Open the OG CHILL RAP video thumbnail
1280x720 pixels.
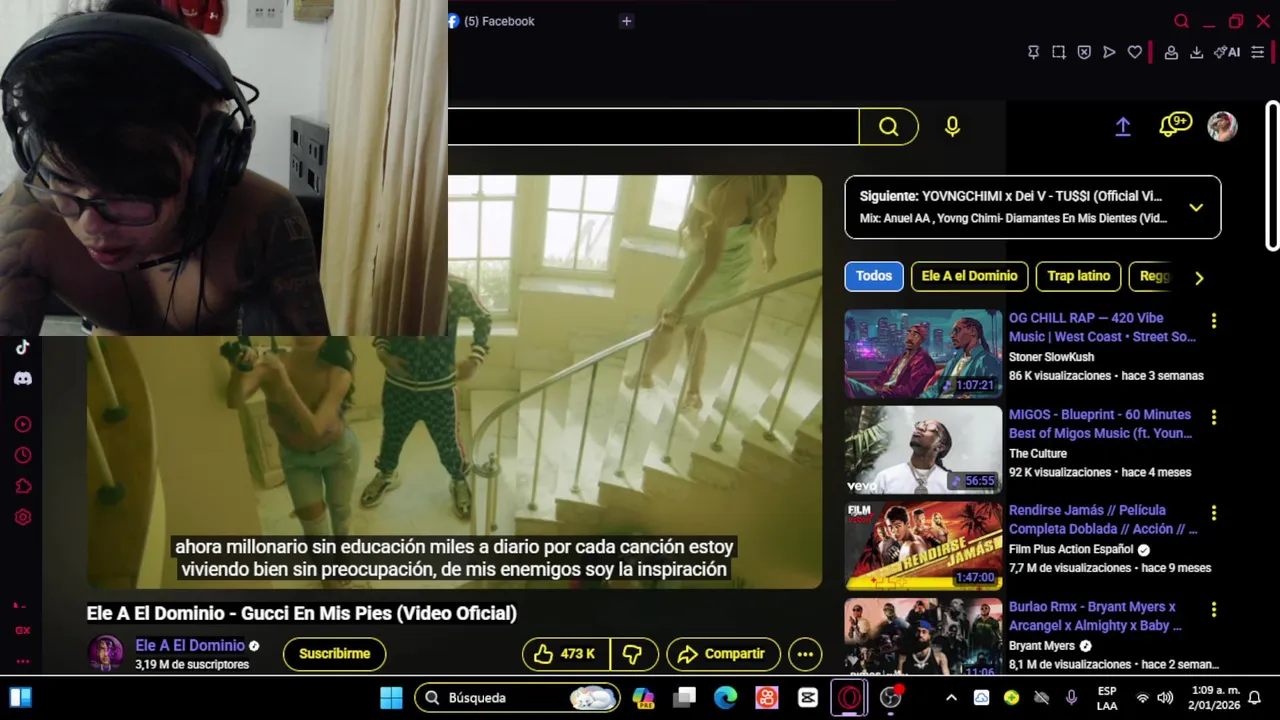pos(923,354)
